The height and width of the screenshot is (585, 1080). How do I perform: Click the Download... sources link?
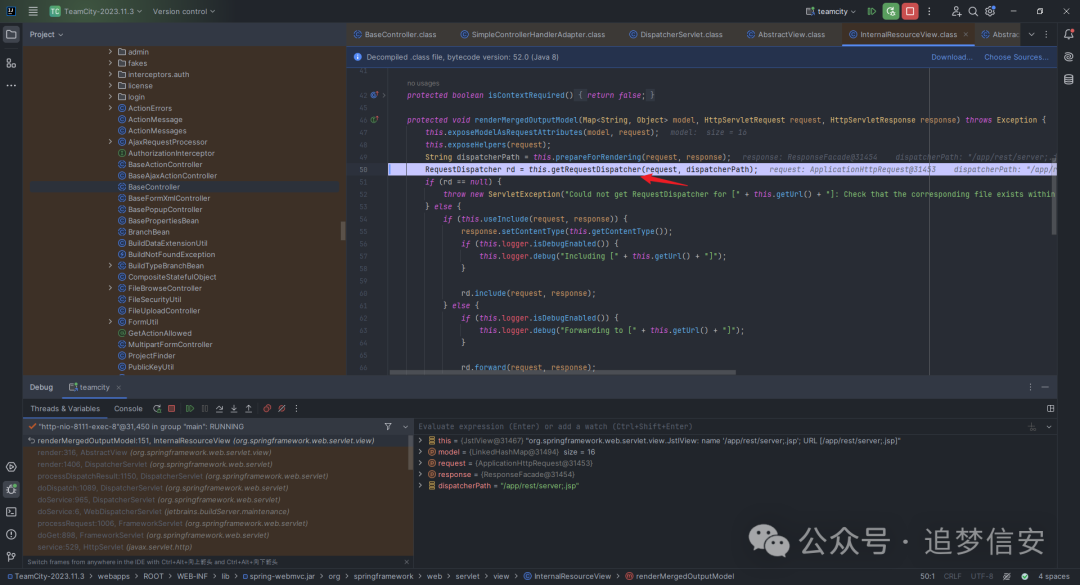pyautogui.click(x=951, y=57)
